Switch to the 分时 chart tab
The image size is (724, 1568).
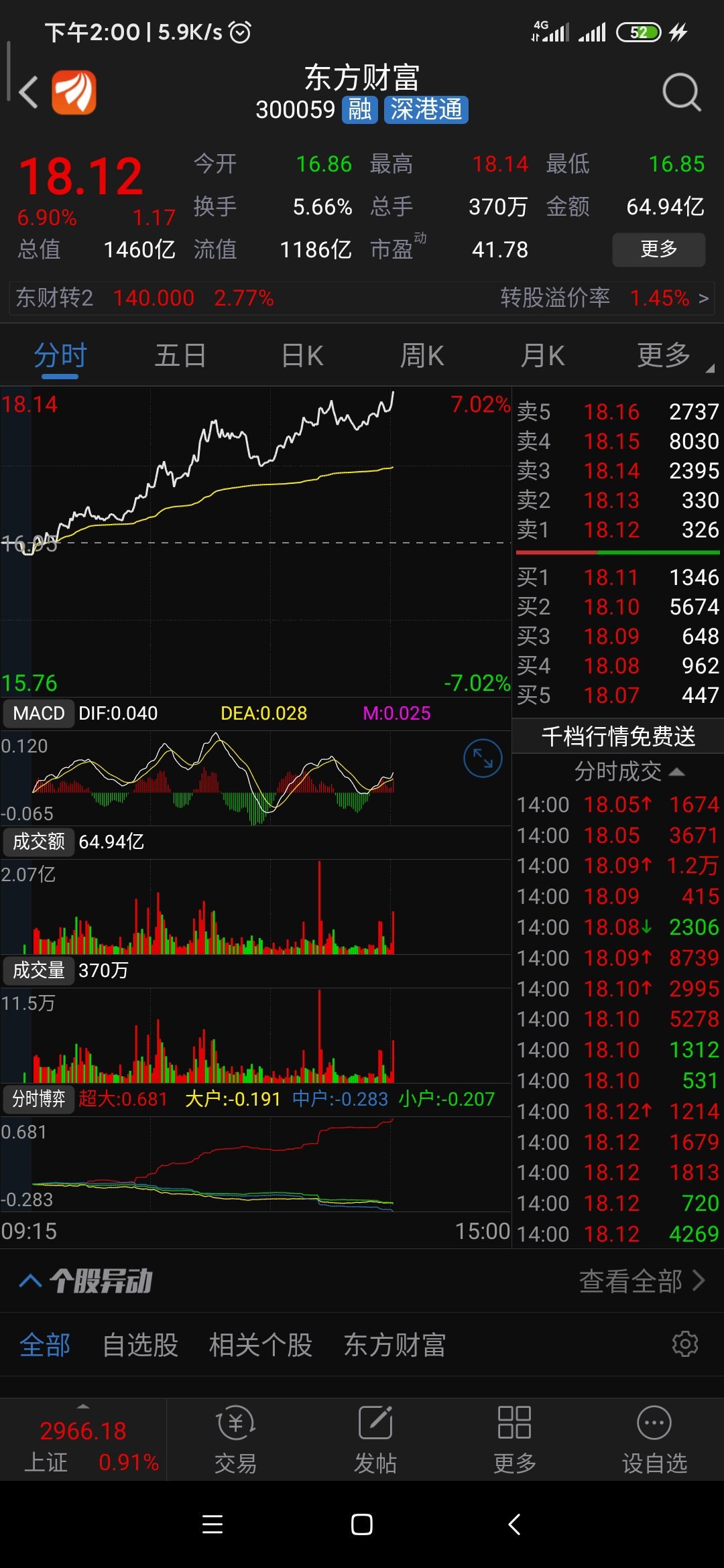(x=60, y=356)
